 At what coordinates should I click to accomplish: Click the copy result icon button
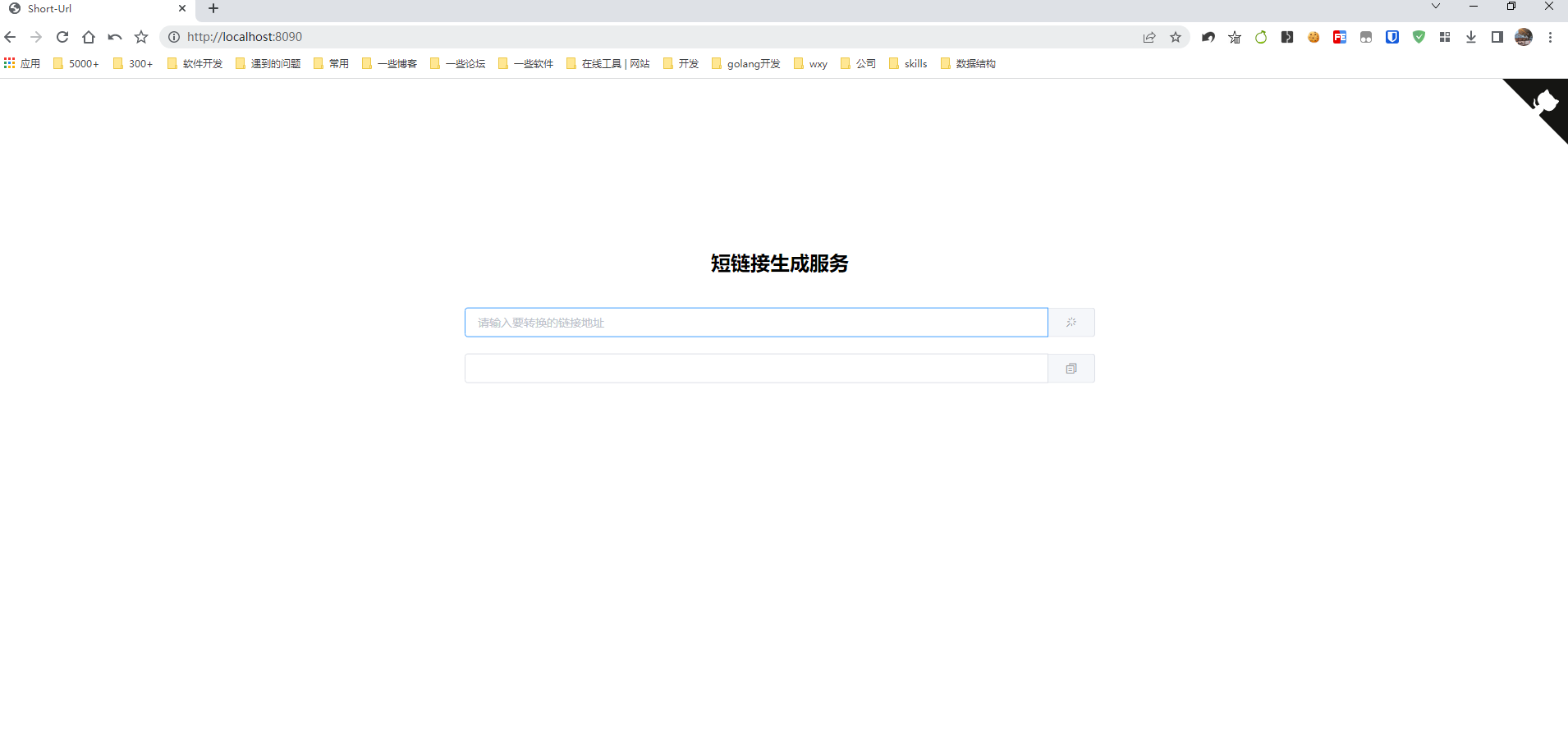point(1071,369)
